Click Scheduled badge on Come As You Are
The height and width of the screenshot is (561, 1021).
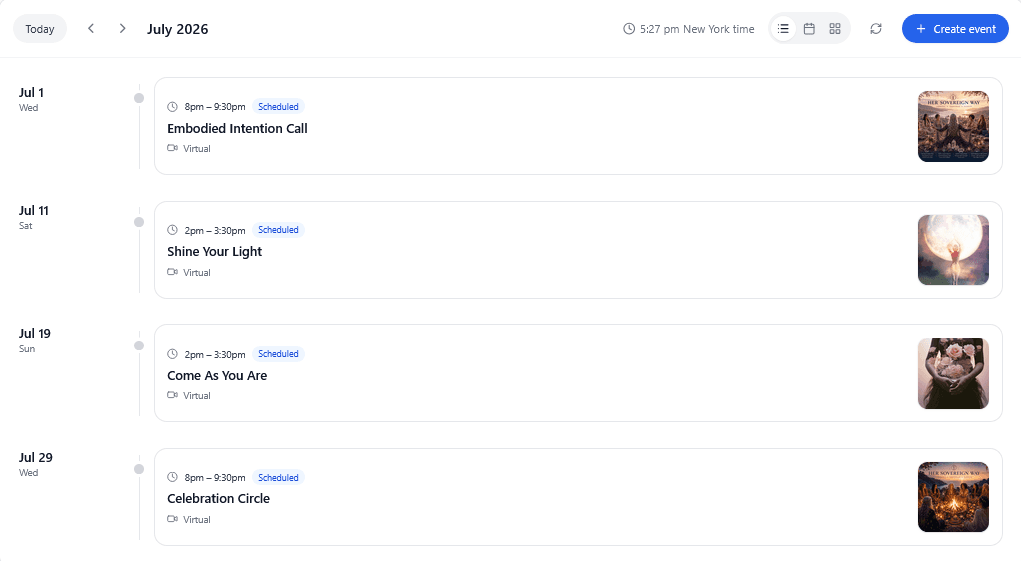click(x=278, y=354)
